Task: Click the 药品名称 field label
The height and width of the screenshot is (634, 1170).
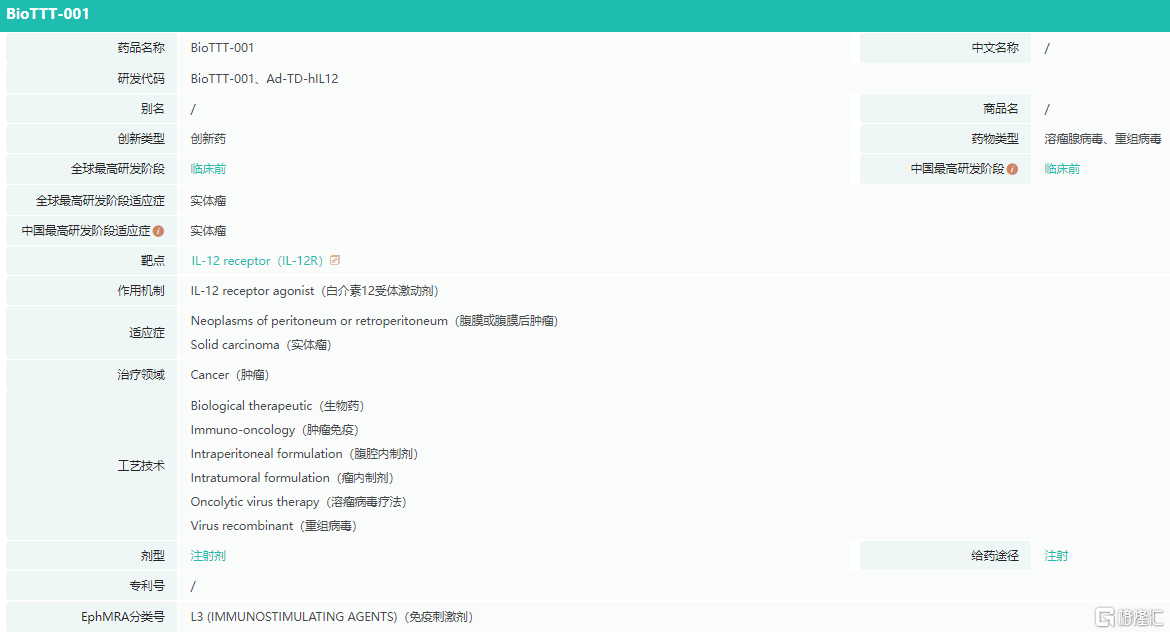Action: click(141, 48)
